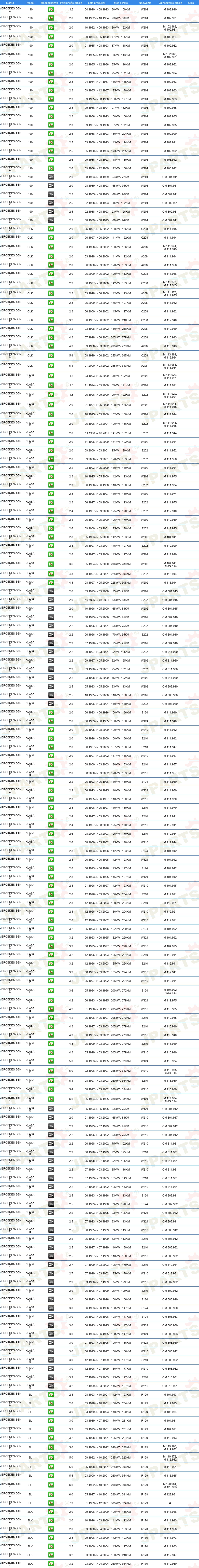199x1568 pixels.
Task: Click the engine code M 112.960 in the SLK row
Action: pos(170,1564)
